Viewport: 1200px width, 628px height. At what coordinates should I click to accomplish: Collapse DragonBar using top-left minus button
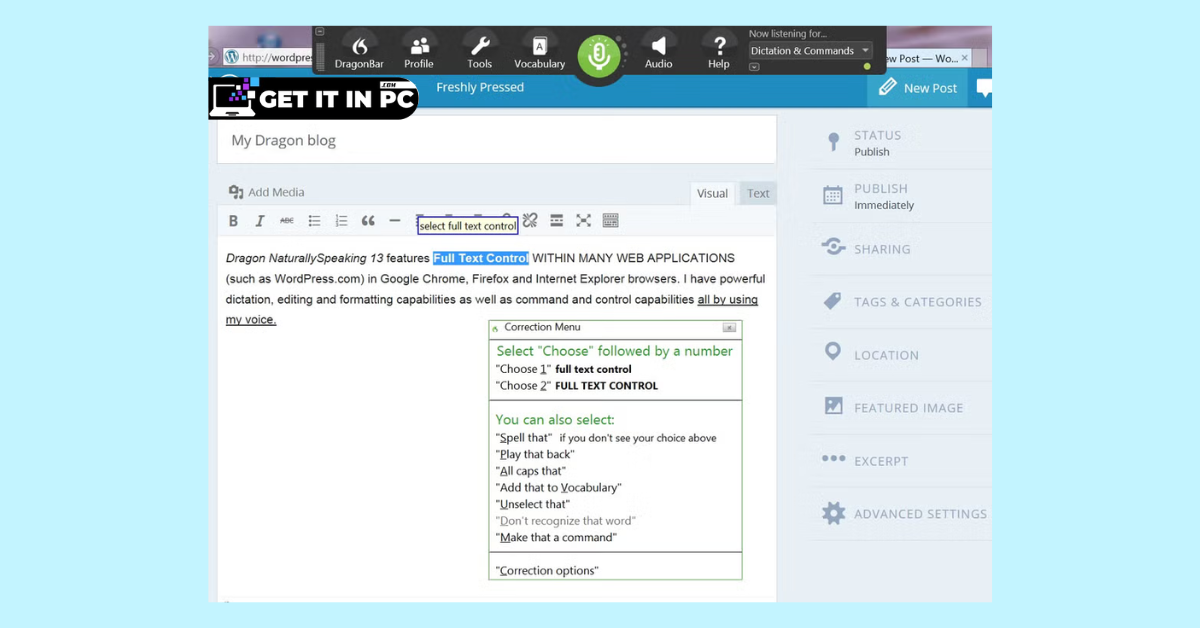tap(320, 32)
